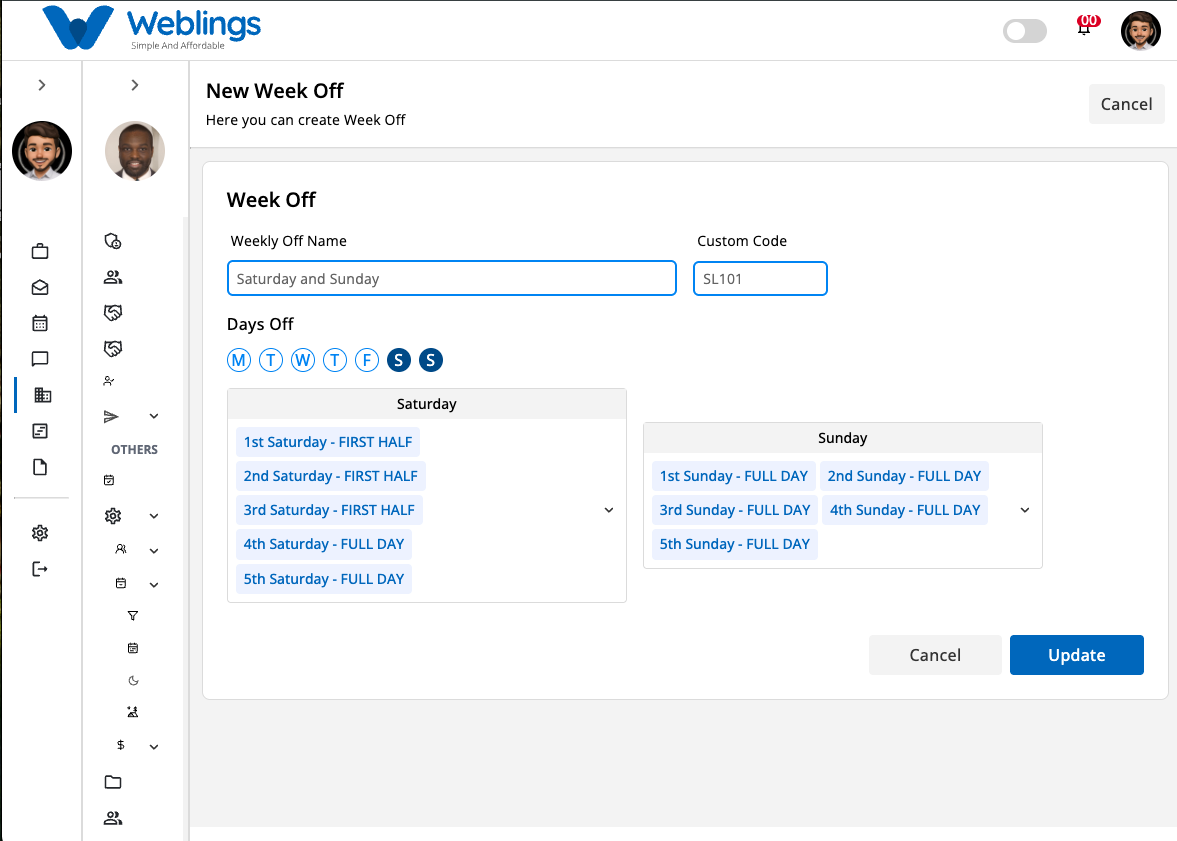Click the Cancel button in the page header
1177x841 pixels.
[x=1126, y=104]
